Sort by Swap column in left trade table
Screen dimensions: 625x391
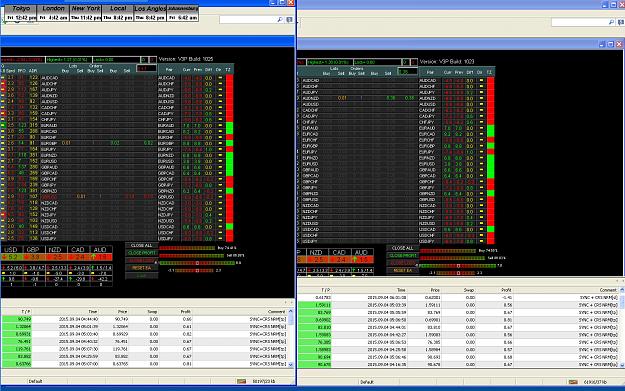(152, 312)
